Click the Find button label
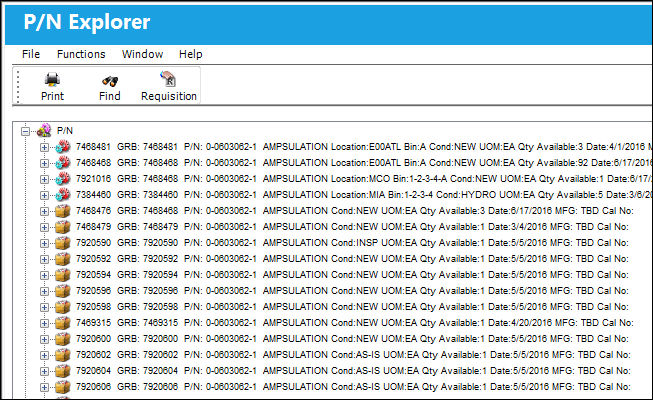The width and height of the screenshot is (653, 400). [110, 96]
